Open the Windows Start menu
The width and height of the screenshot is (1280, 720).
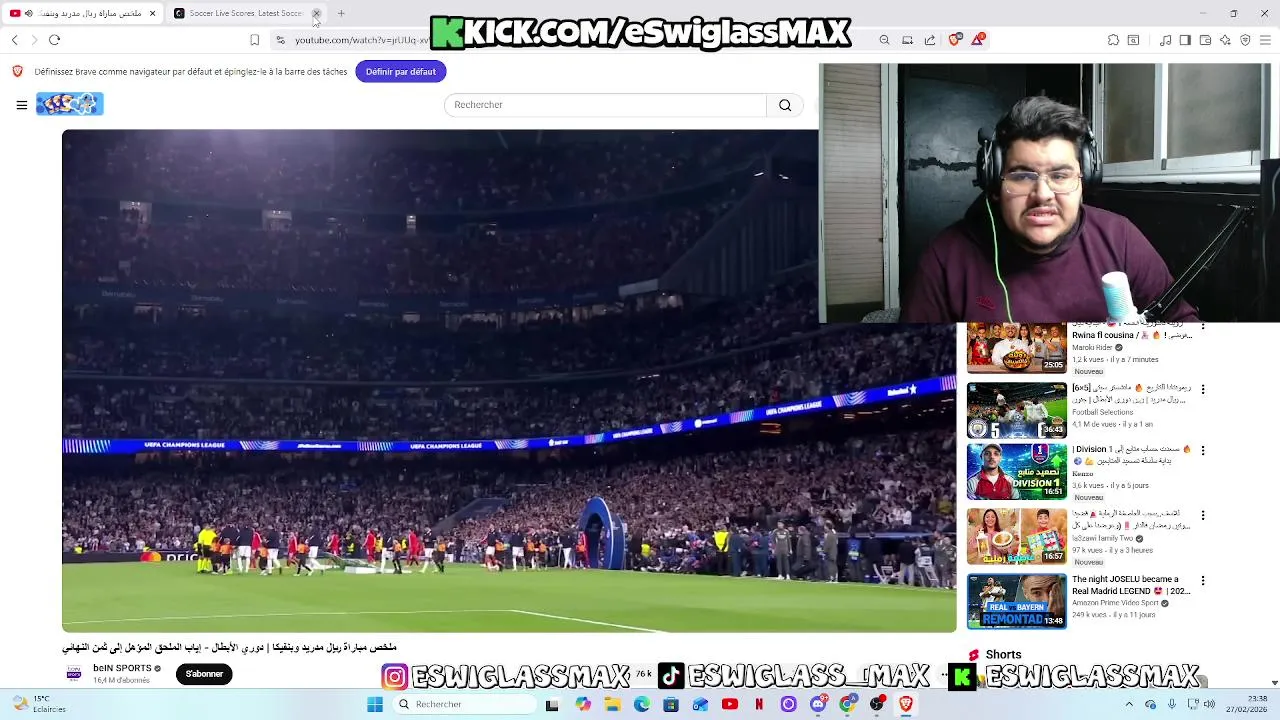pos(375,704)
